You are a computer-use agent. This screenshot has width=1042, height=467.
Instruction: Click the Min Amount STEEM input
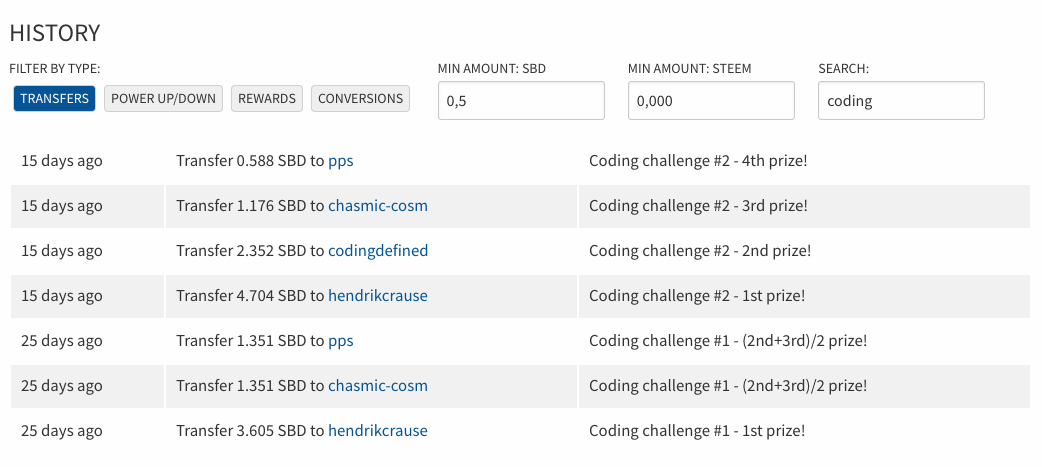point(711,101)
